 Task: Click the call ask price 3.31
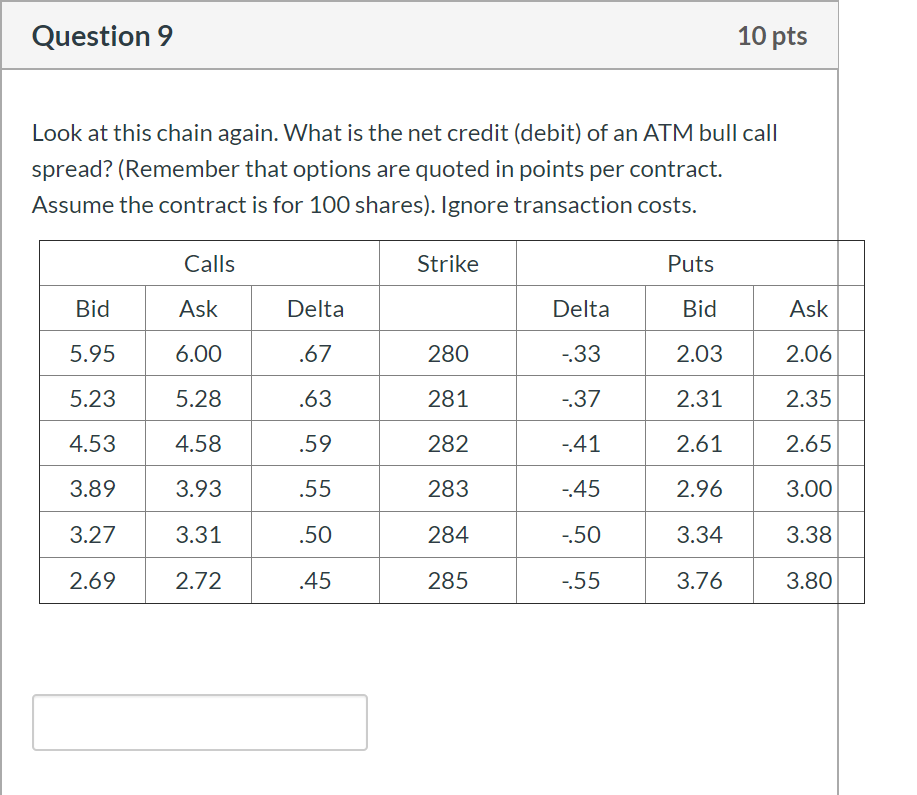click(x=198, y=534)
